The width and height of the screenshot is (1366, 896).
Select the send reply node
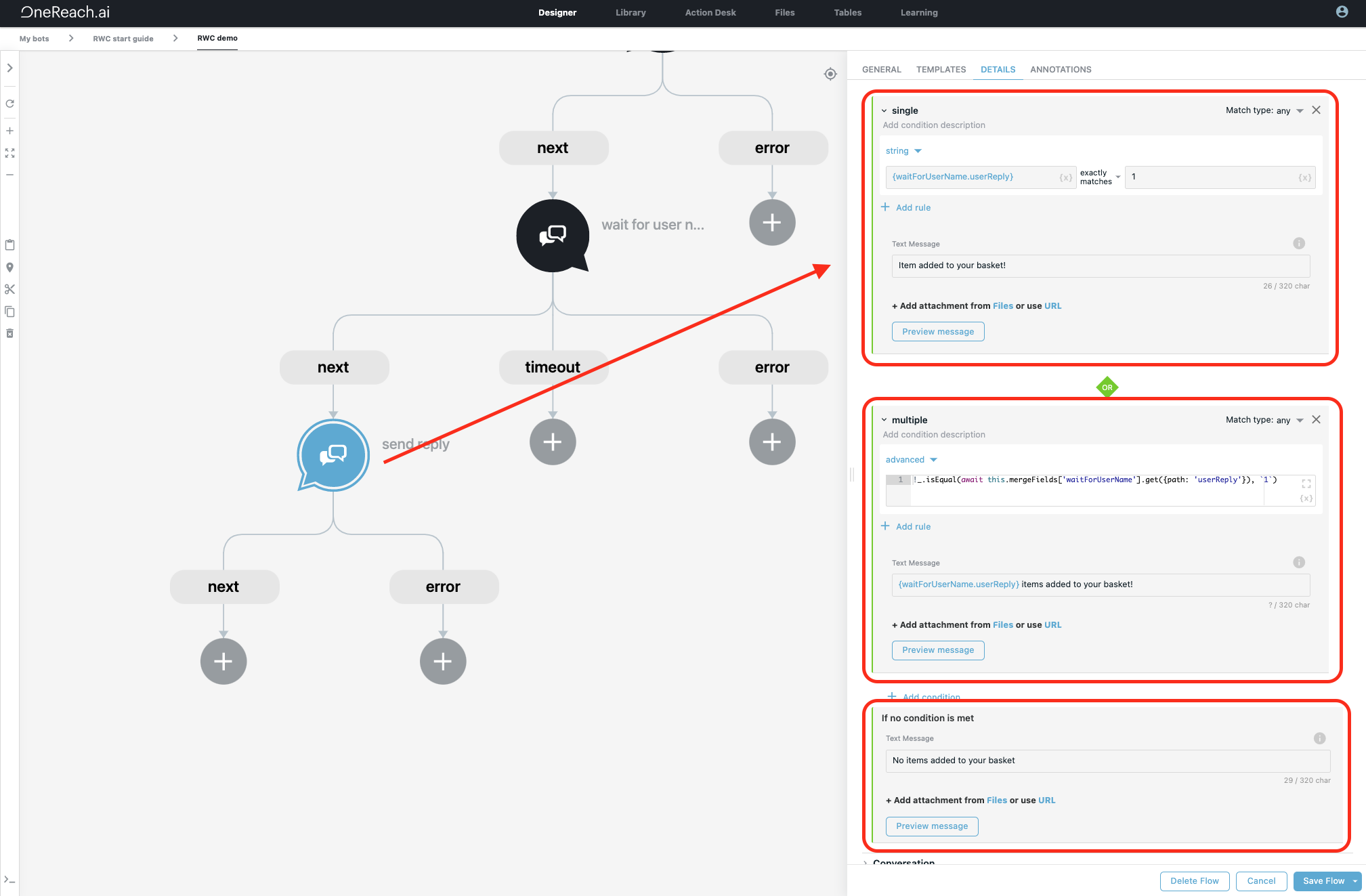click(x=333, y=454)
